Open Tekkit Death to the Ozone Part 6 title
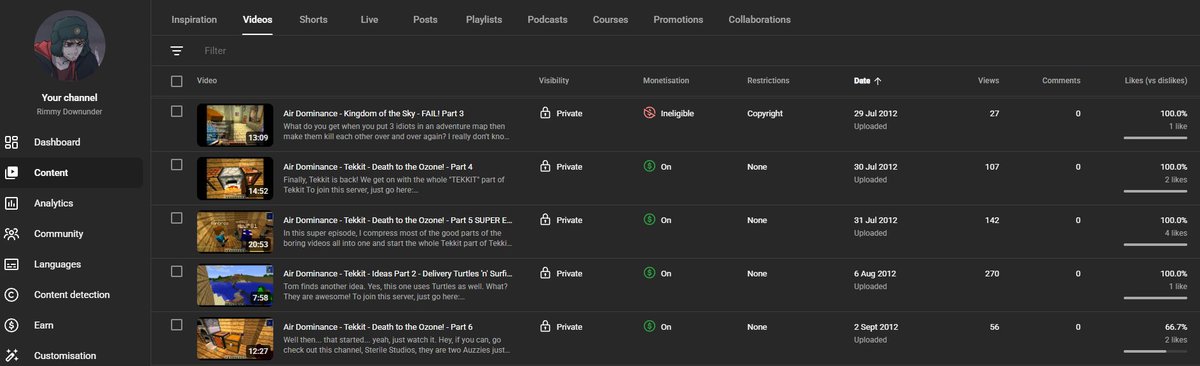This screenshot has width=1200, height=366. 378,326
